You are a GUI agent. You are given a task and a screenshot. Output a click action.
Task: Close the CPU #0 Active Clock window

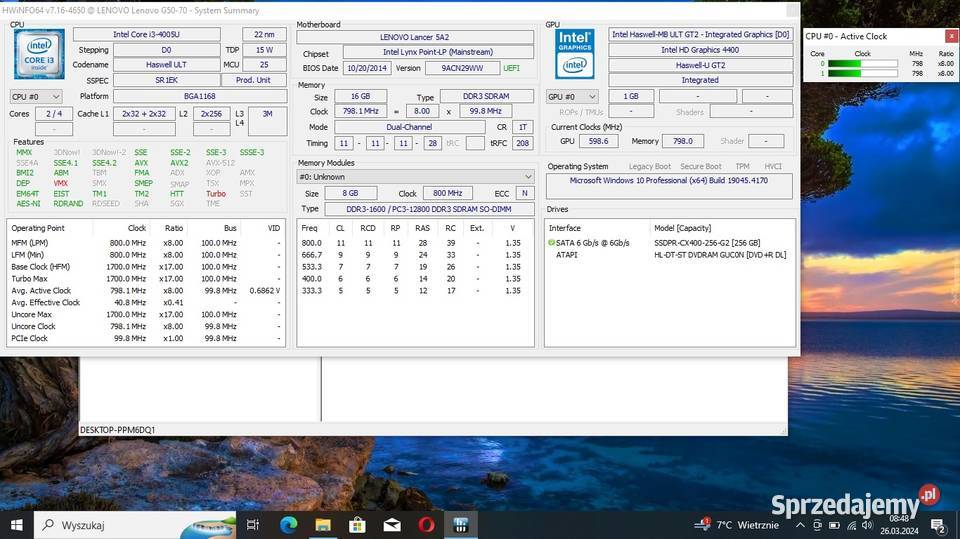coord(951,36)
